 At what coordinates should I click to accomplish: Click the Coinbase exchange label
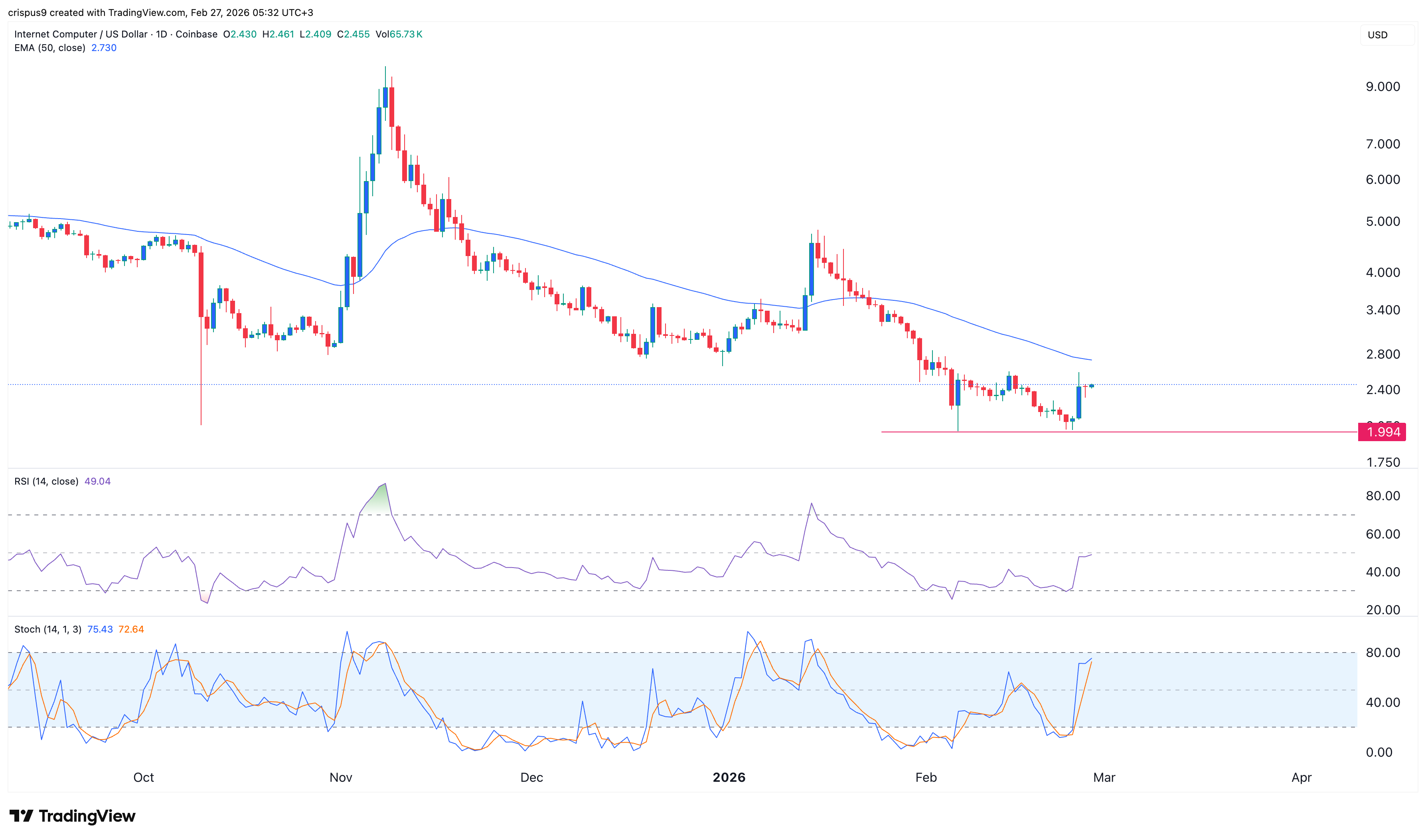(x=196, y=34)
